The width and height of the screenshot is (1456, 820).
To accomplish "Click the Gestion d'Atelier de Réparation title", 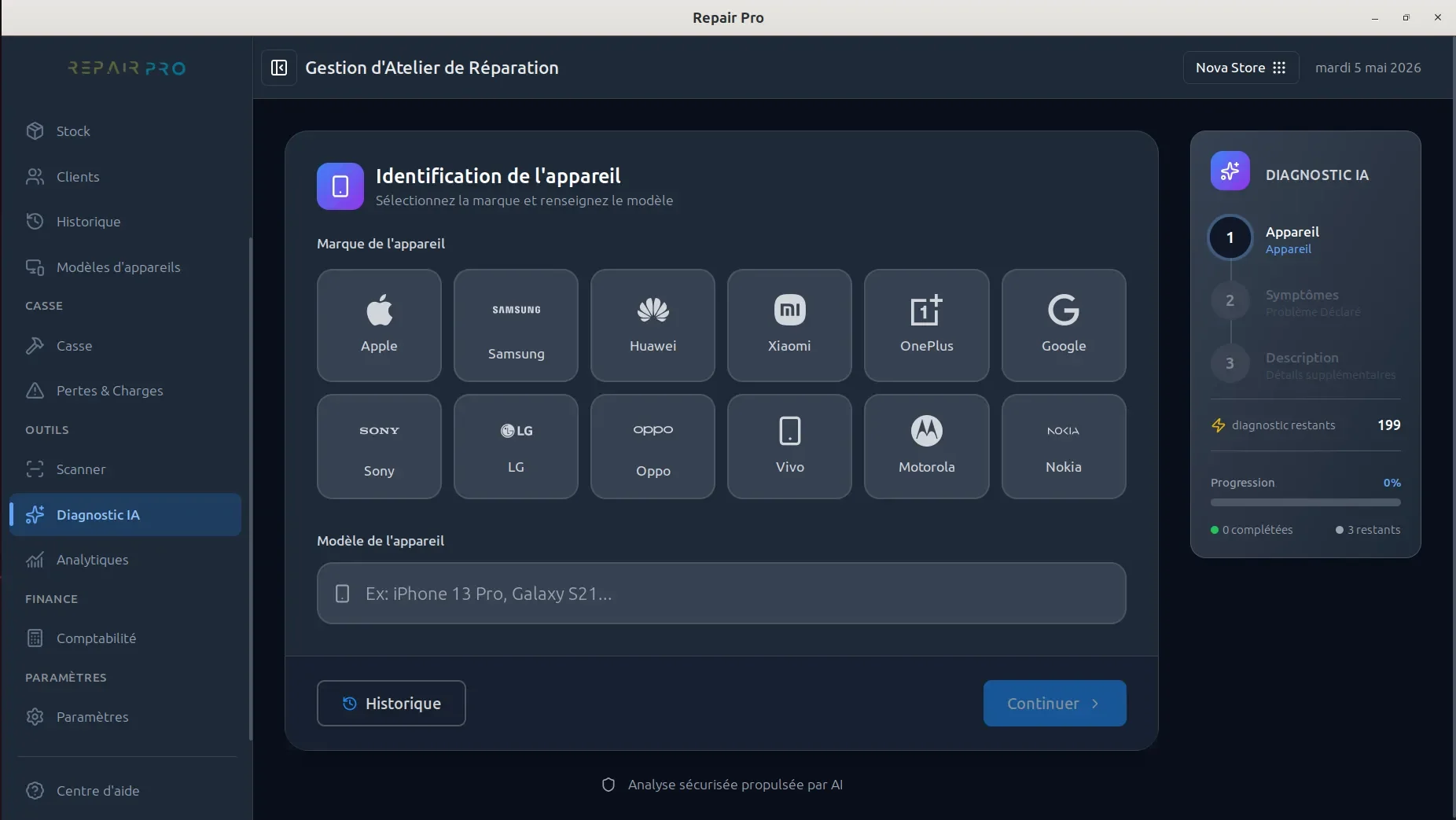I will (x=432, y=68).
